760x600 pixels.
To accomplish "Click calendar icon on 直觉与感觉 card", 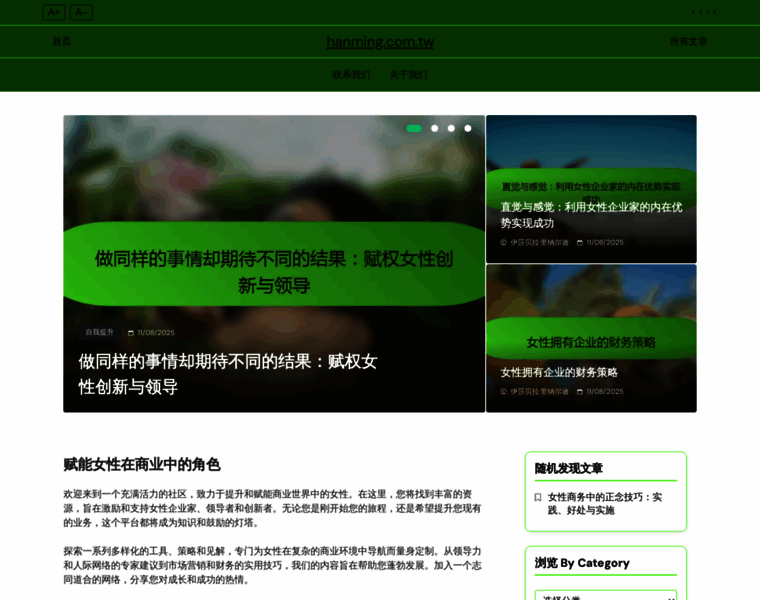I will click(x=580, y=242).
